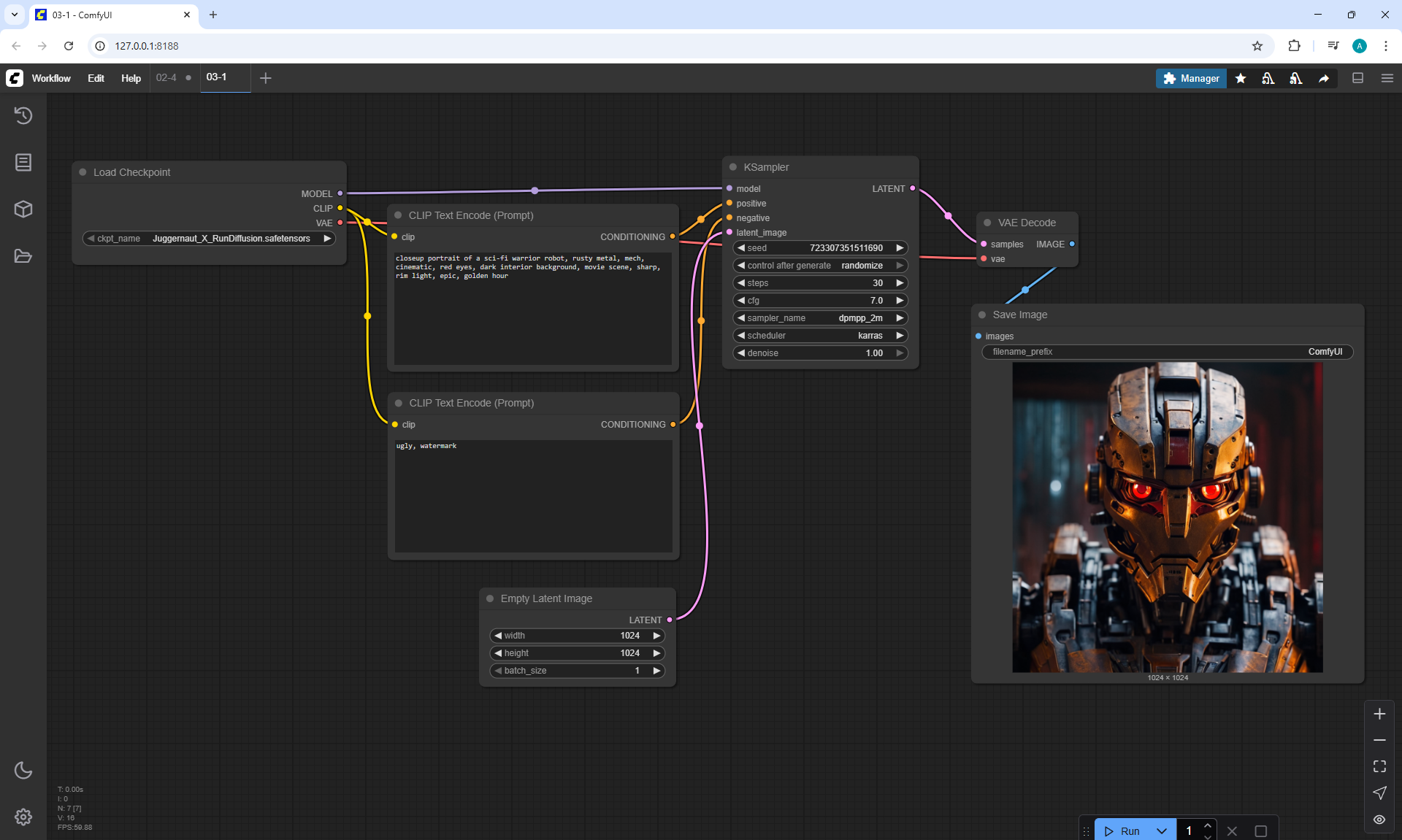Open settings gear in sidebar
Screen dimensions: 1402x840
(x=23, y=817)
